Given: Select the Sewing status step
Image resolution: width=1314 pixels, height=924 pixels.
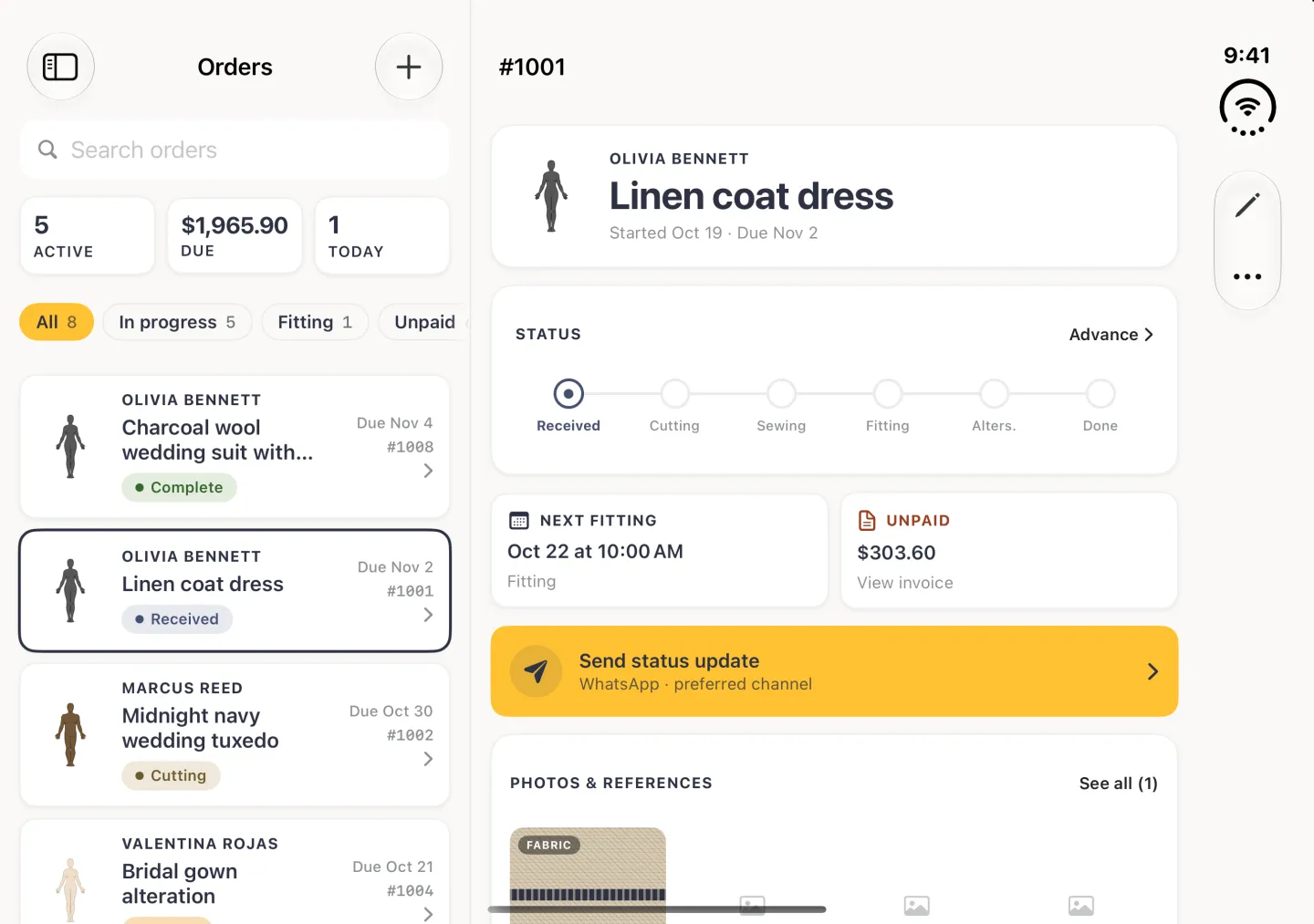Looking at the screenshot, I should [x=781, y=406].
